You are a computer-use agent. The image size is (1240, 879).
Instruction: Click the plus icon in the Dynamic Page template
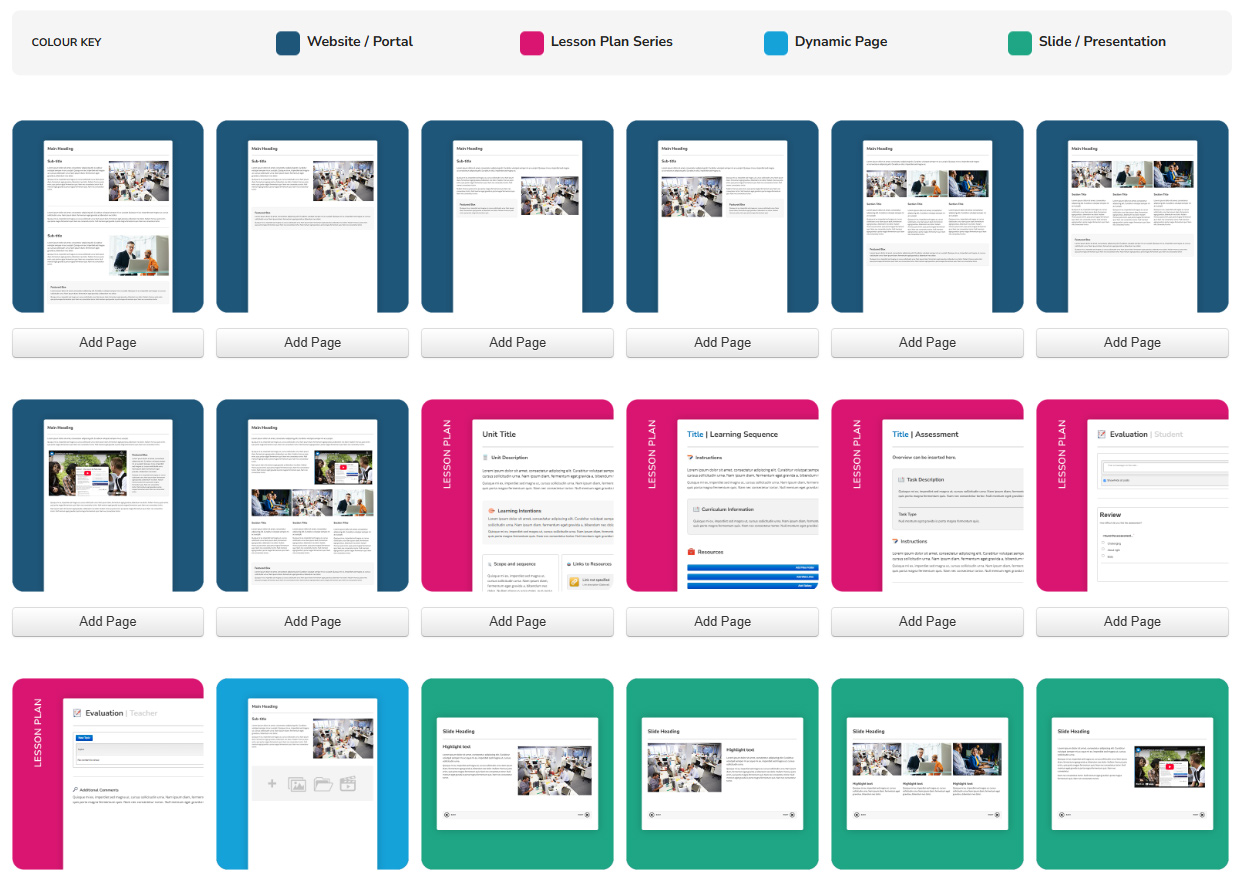click(272, 784)
